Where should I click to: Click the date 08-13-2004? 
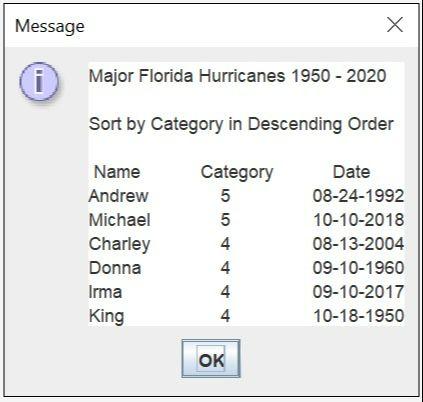click(x=358, y=244)
